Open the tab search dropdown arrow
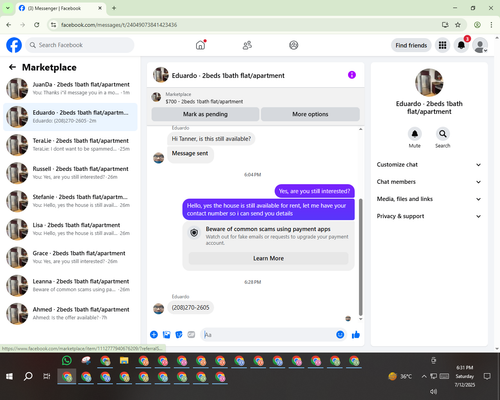 click(x=8, y=8)
